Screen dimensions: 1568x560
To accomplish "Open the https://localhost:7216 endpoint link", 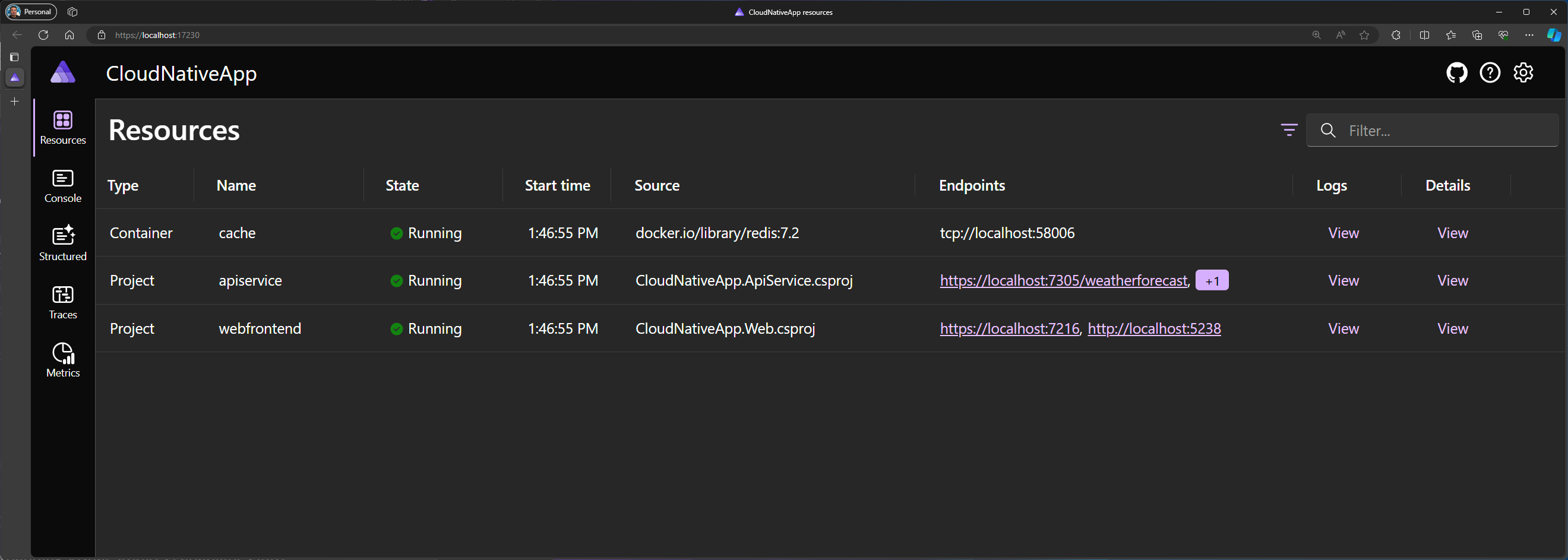I will [1009, 329].
